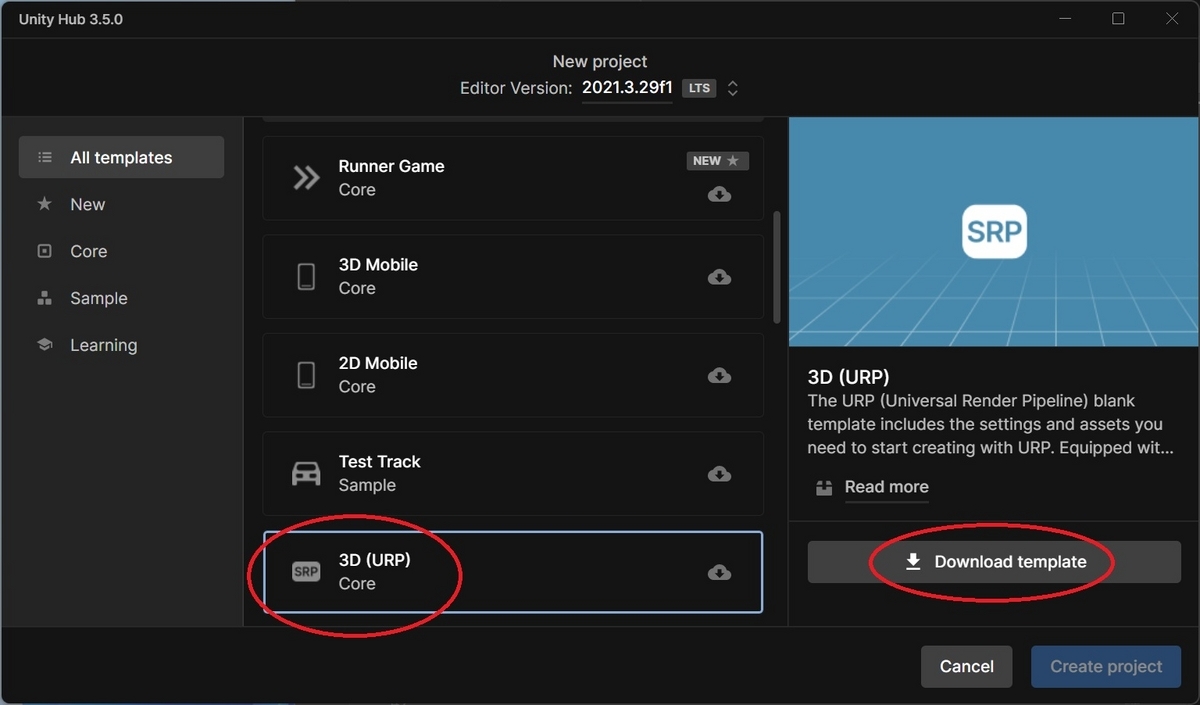
Task: Click the 3D Mobile phone icon
Action: pos(306,277)
